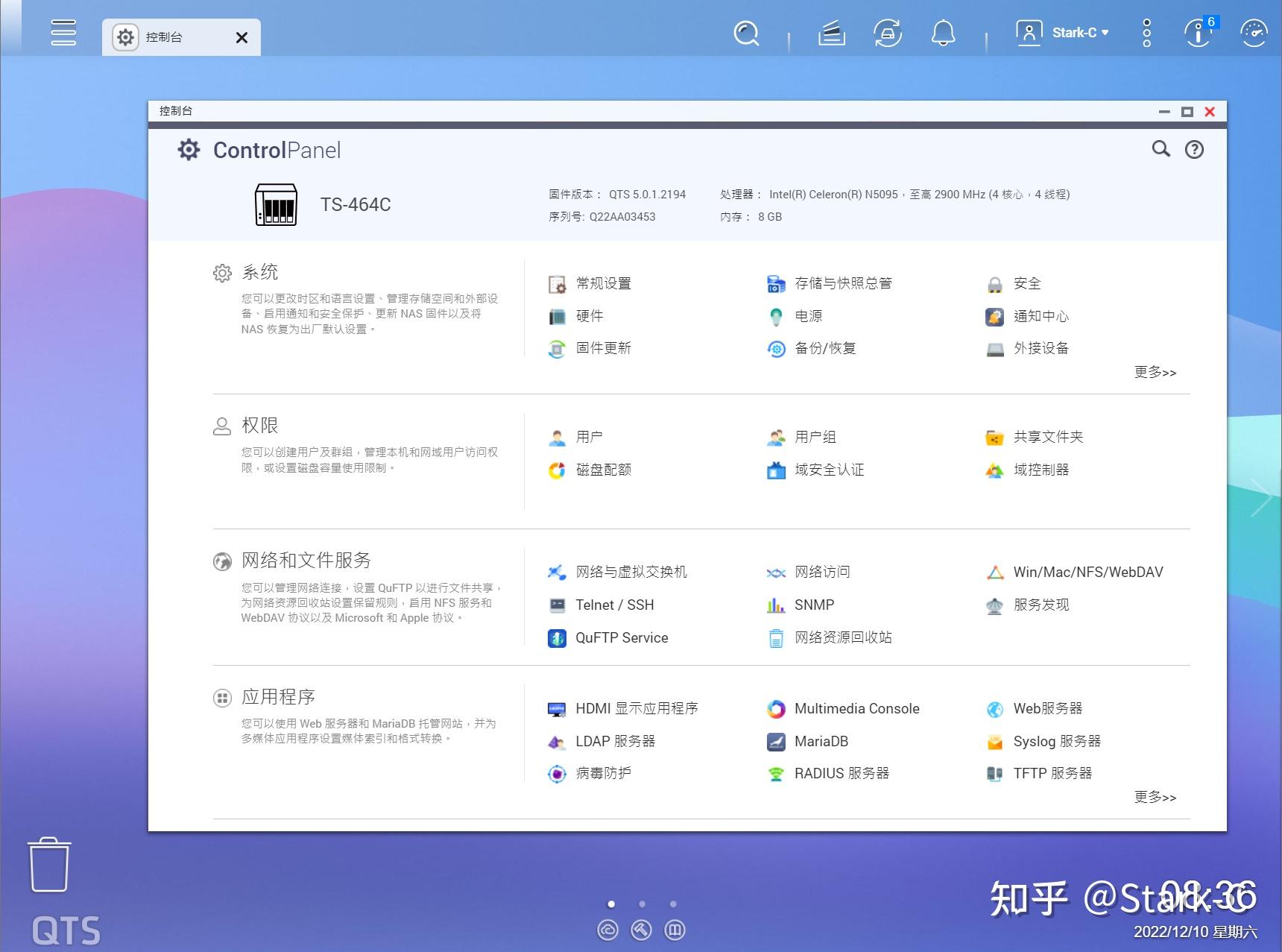Open the 用户 (Users) management
The width and height of the screenshot is (1282, 952).
pyautogui.click(x=589, y=437)
